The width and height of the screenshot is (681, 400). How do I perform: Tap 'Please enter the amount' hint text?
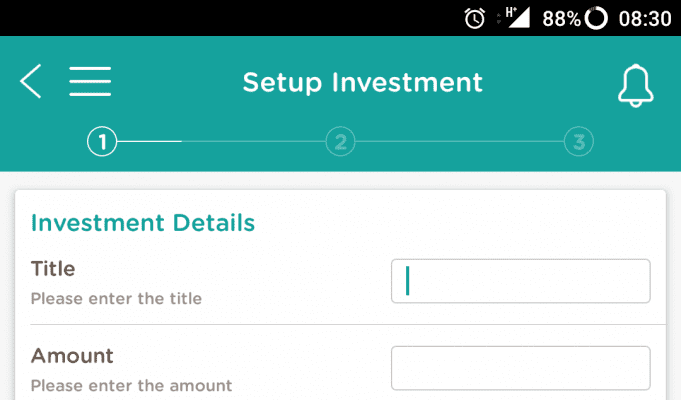point(132,386)
